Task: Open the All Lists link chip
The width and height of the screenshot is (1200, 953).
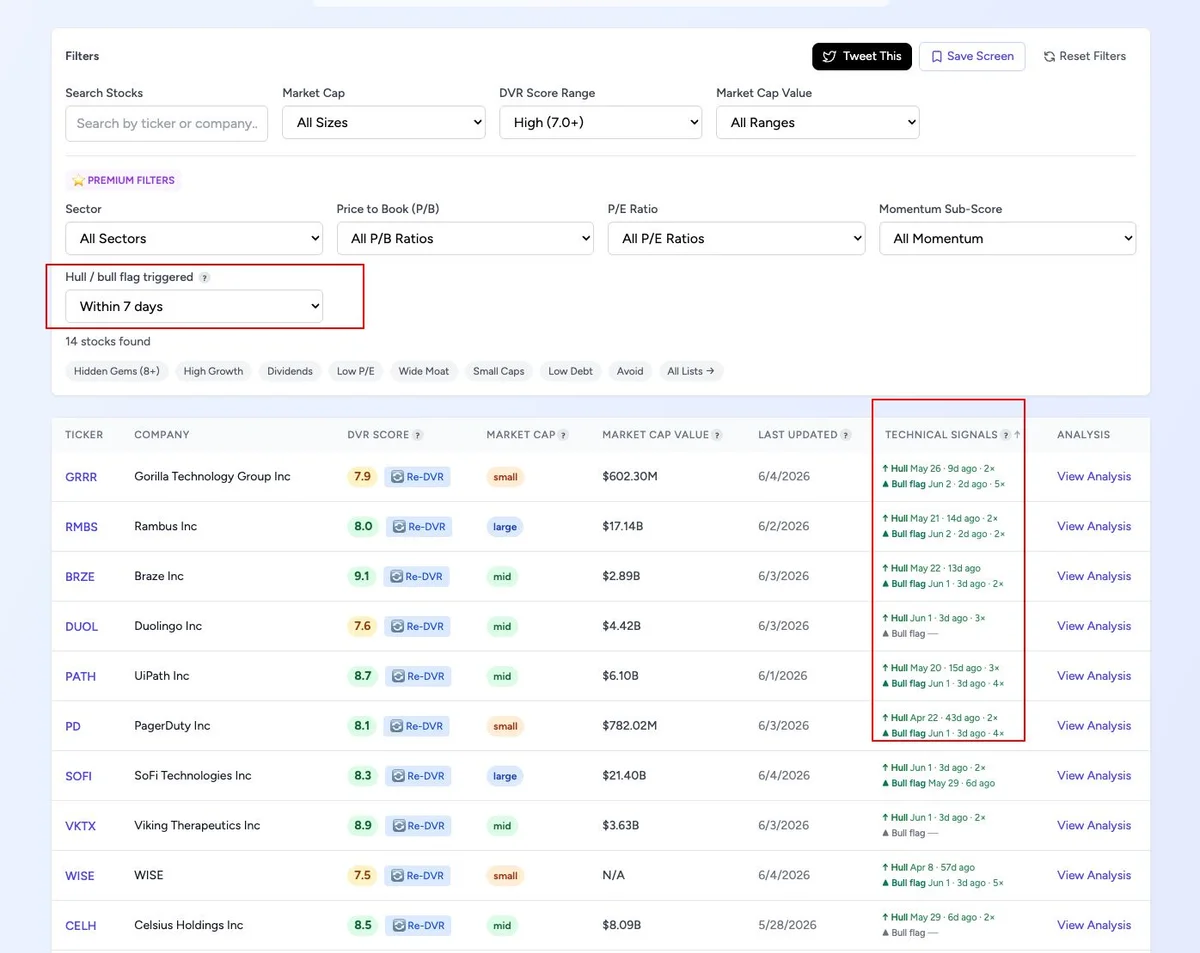Action: click(691, 371)
